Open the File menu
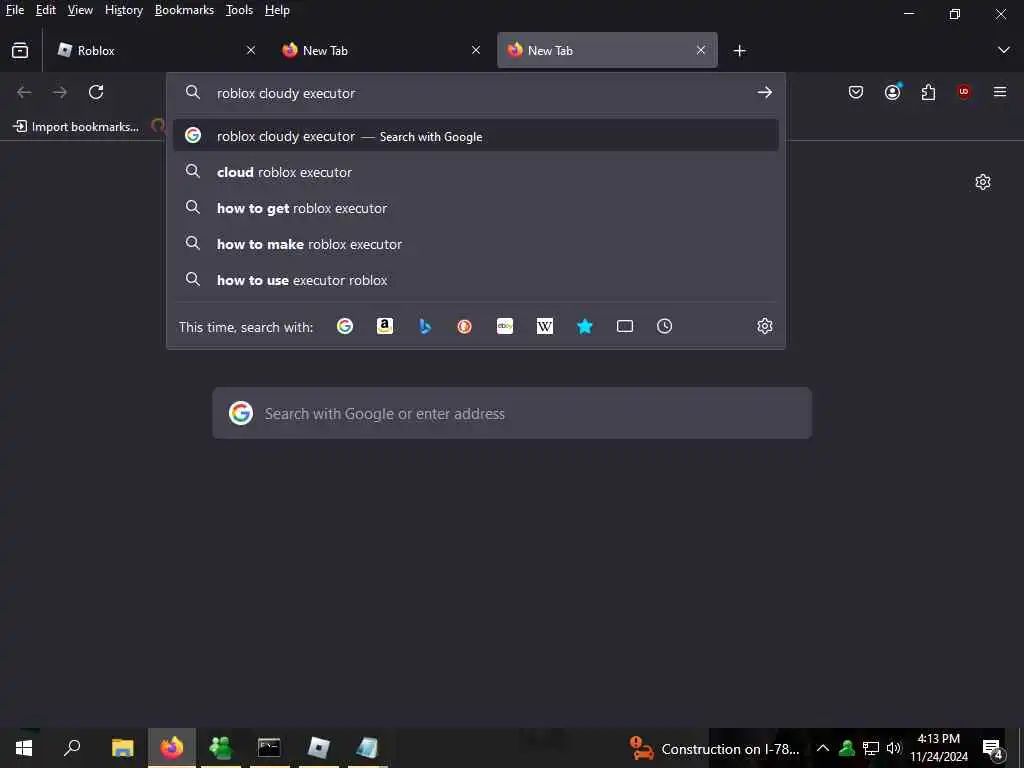Image resolution: width=1024 pixels, height=768 pixels. coord(14,10)
